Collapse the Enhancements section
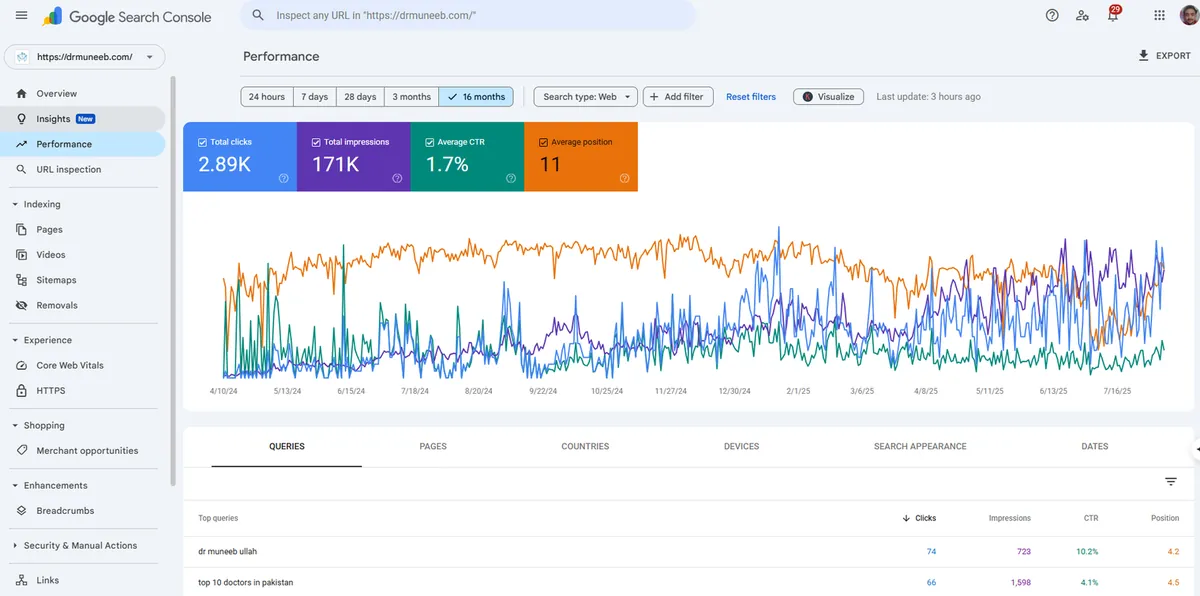The image size is (1200, 596). pos(14,485)
